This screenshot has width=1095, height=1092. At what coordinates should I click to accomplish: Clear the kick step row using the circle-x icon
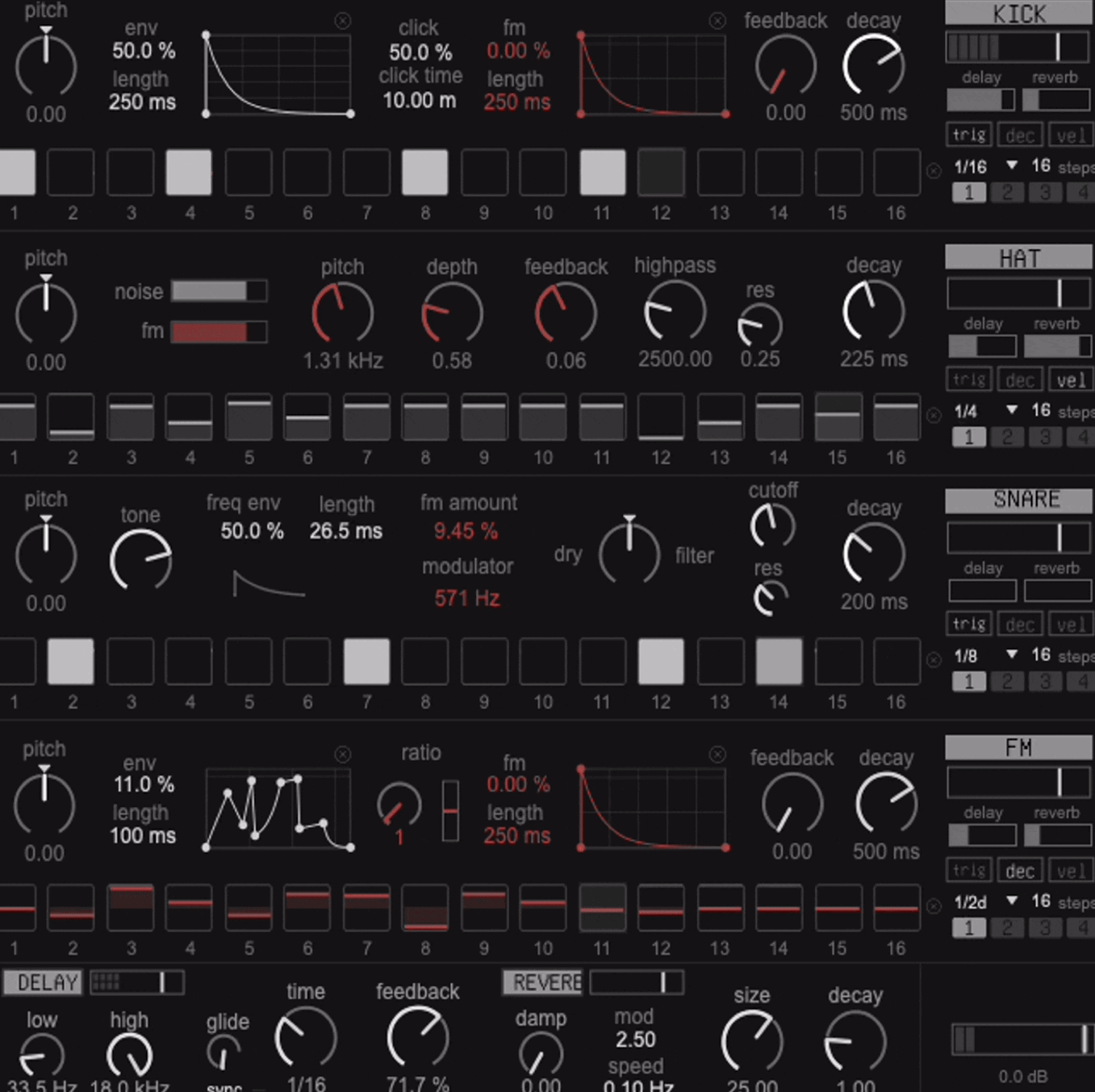point(934,171)
